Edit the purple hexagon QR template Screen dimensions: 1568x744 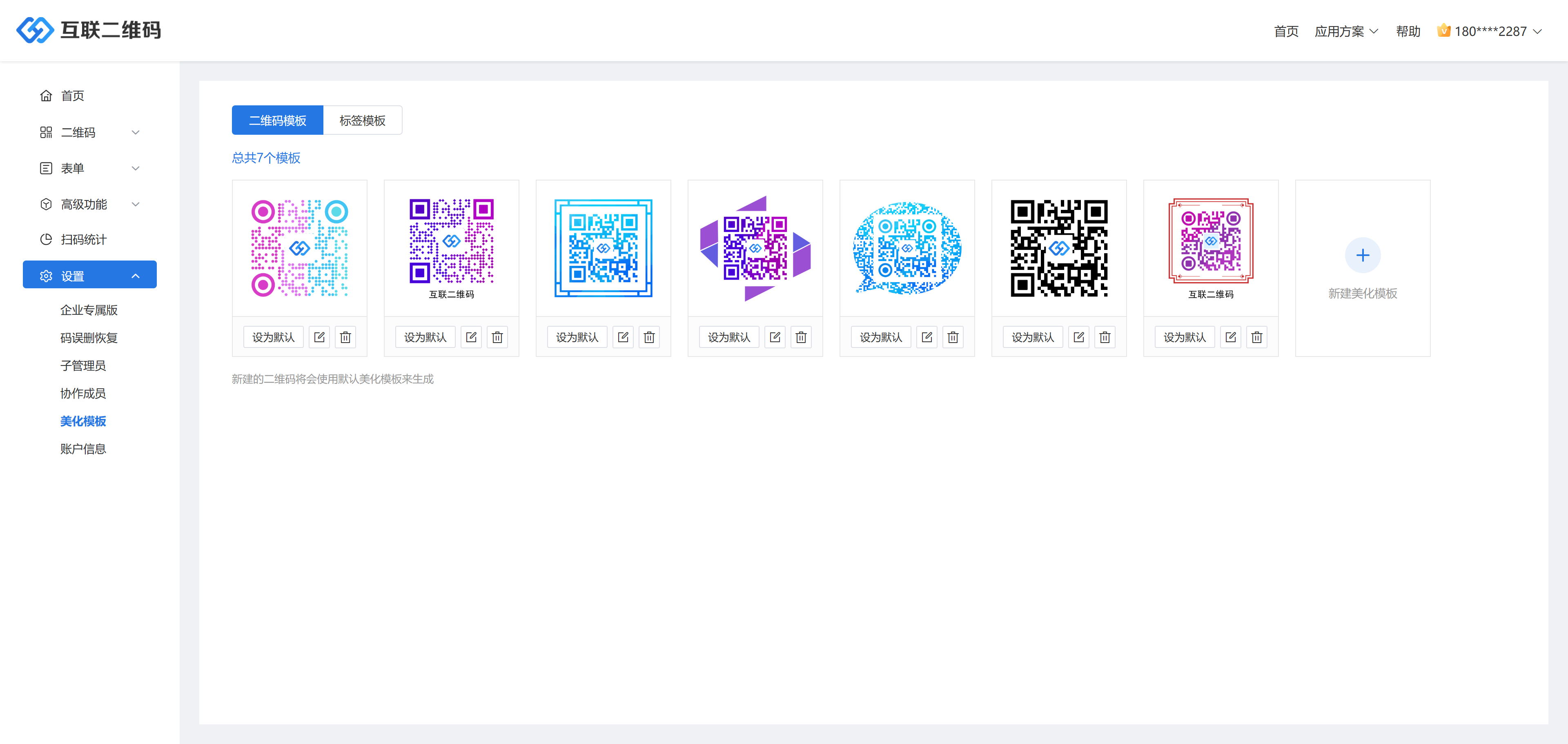(x=775, y=337)
